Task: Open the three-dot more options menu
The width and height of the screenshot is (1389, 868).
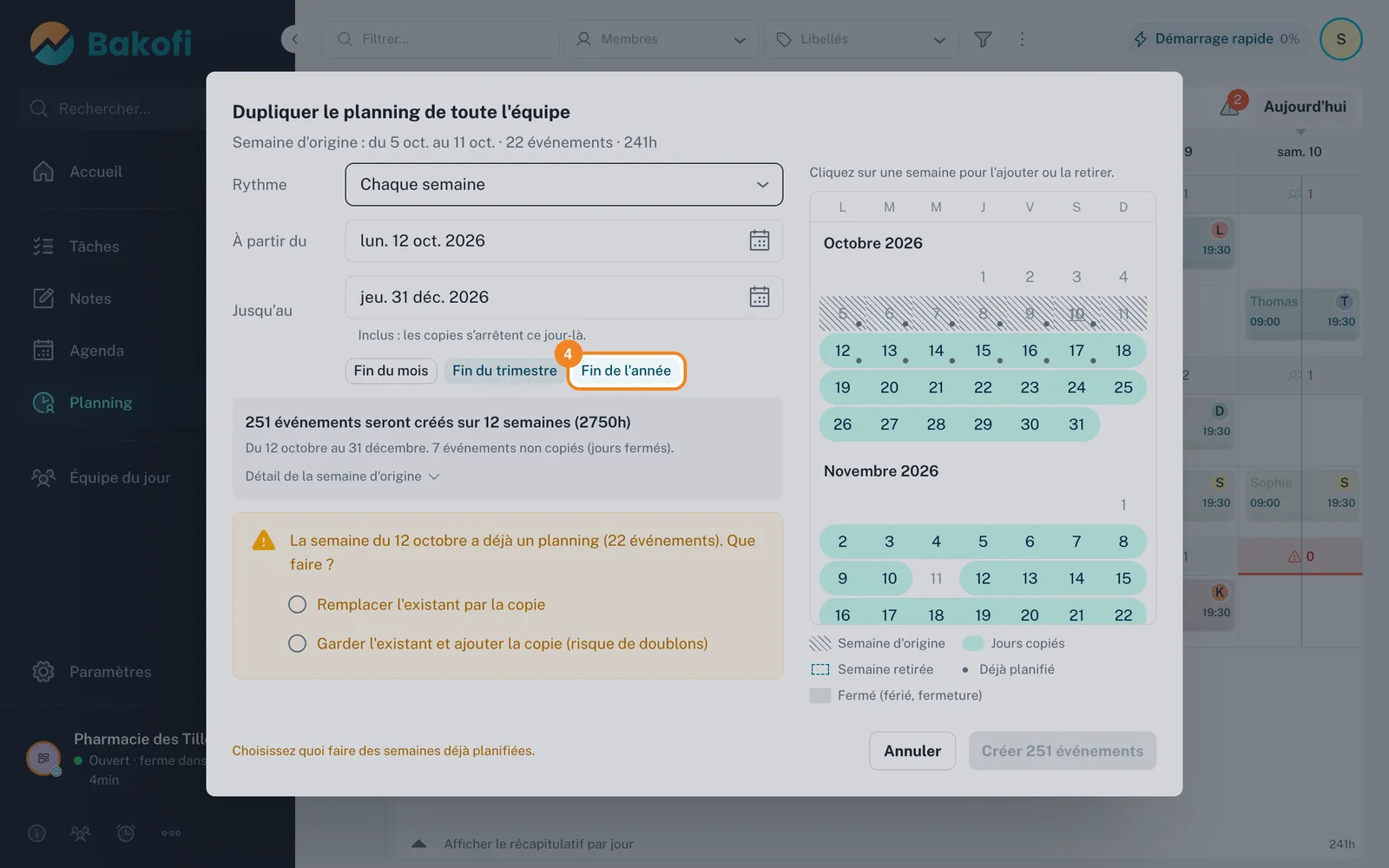Action: click(x=1022, y=39)
